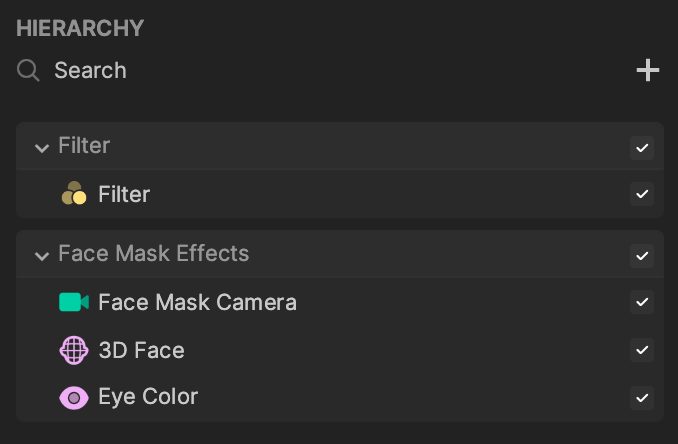Click the green Face Mask Camera icon
The height and width of the screenshot is (444, 678).
point(74,302)
